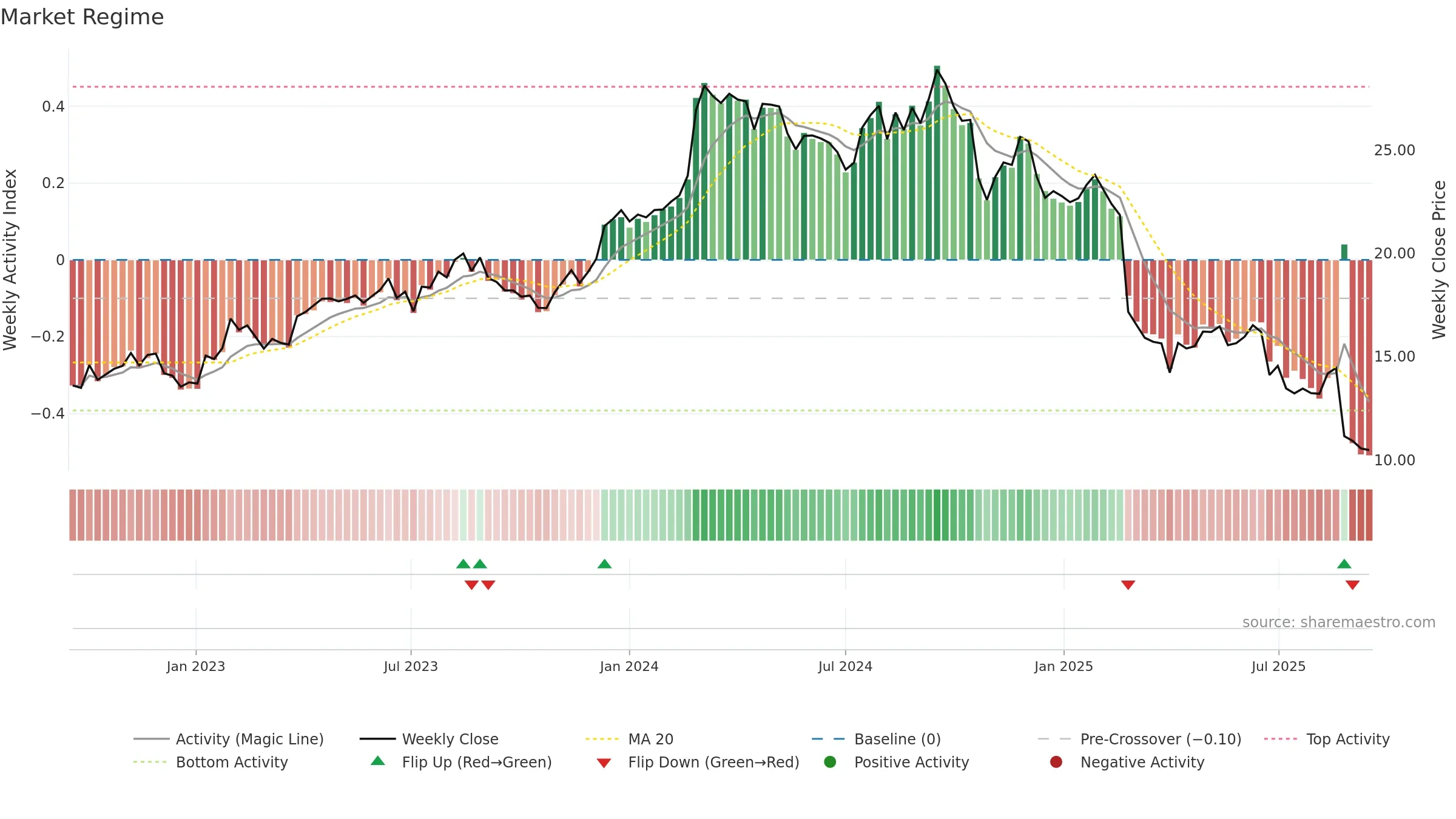
Task: Click the Negative Activity red legend dot
Action: [x=1056, y=762]
